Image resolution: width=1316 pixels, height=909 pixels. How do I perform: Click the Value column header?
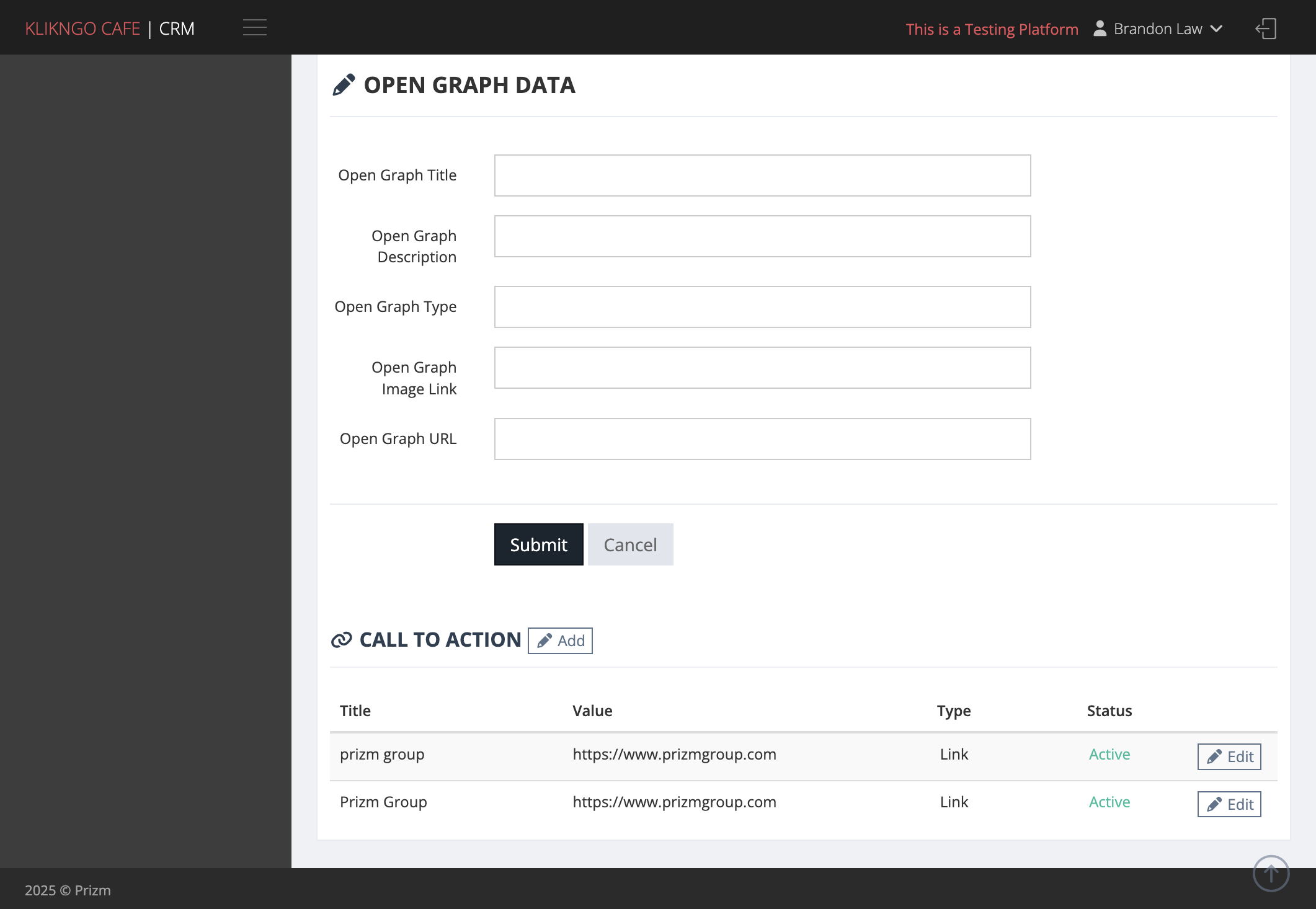pos(592,711)
